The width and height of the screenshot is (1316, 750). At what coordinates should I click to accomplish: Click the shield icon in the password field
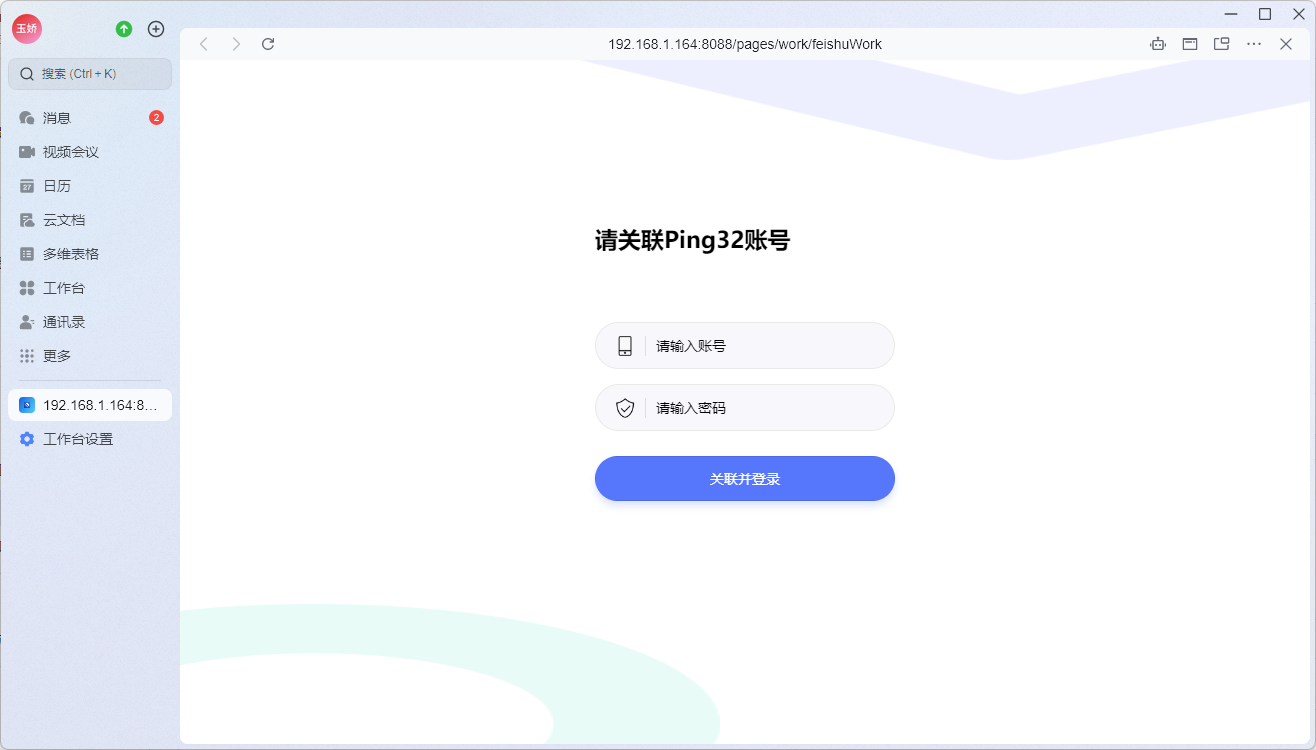coord(625,408)
